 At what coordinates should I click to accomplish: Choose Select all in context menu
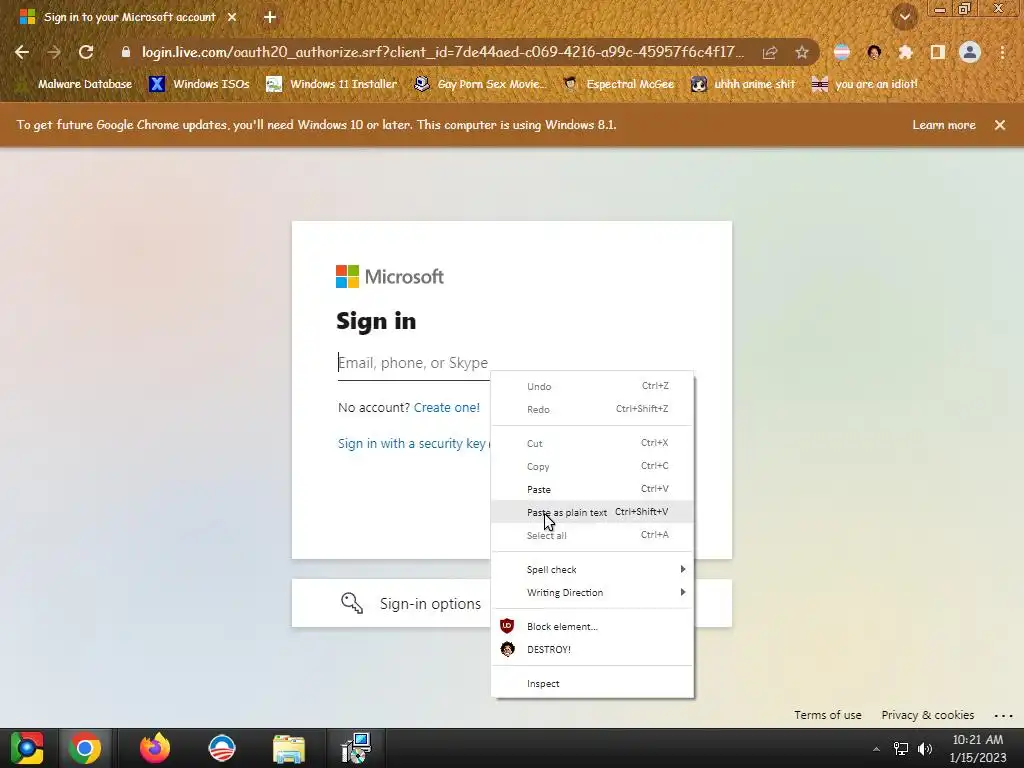[x=592, y=535]
